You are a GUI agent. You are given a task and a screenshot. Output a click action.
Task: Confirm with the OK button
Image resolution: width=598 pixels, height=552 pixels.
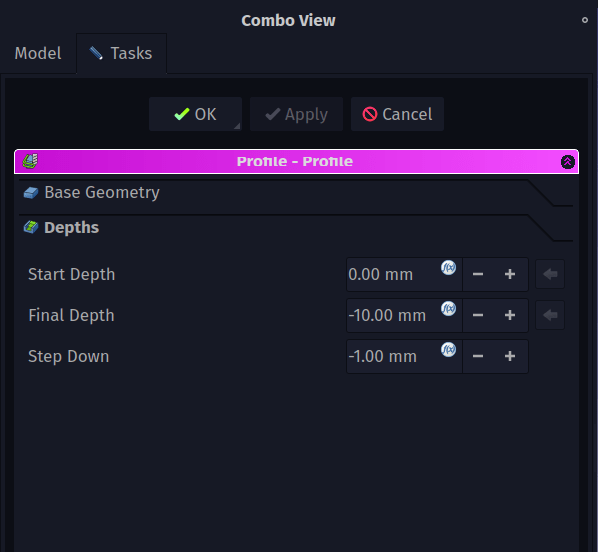point(195,114)
